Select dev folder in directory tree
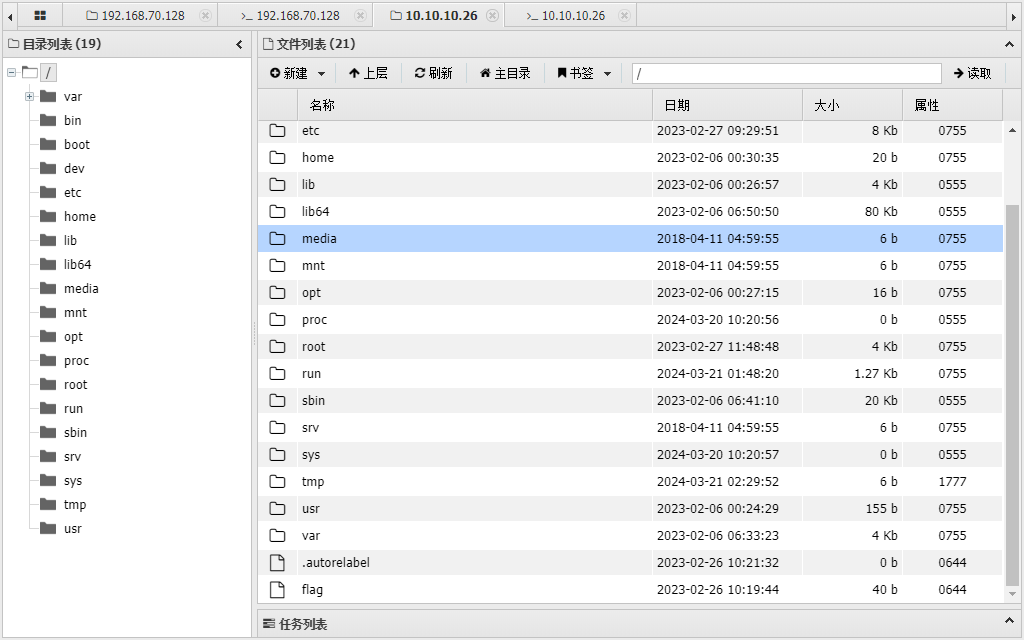This screenshot has width=1024, height=640. 74,168
